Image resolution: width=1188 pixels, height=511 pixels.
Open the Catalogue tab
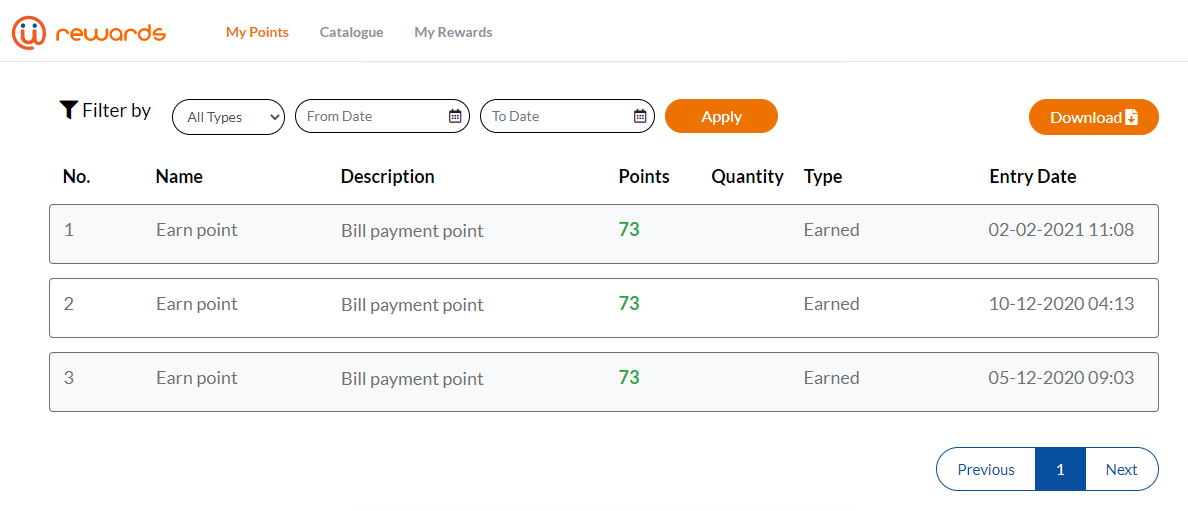pyautogui.click(x=352, y=33)
